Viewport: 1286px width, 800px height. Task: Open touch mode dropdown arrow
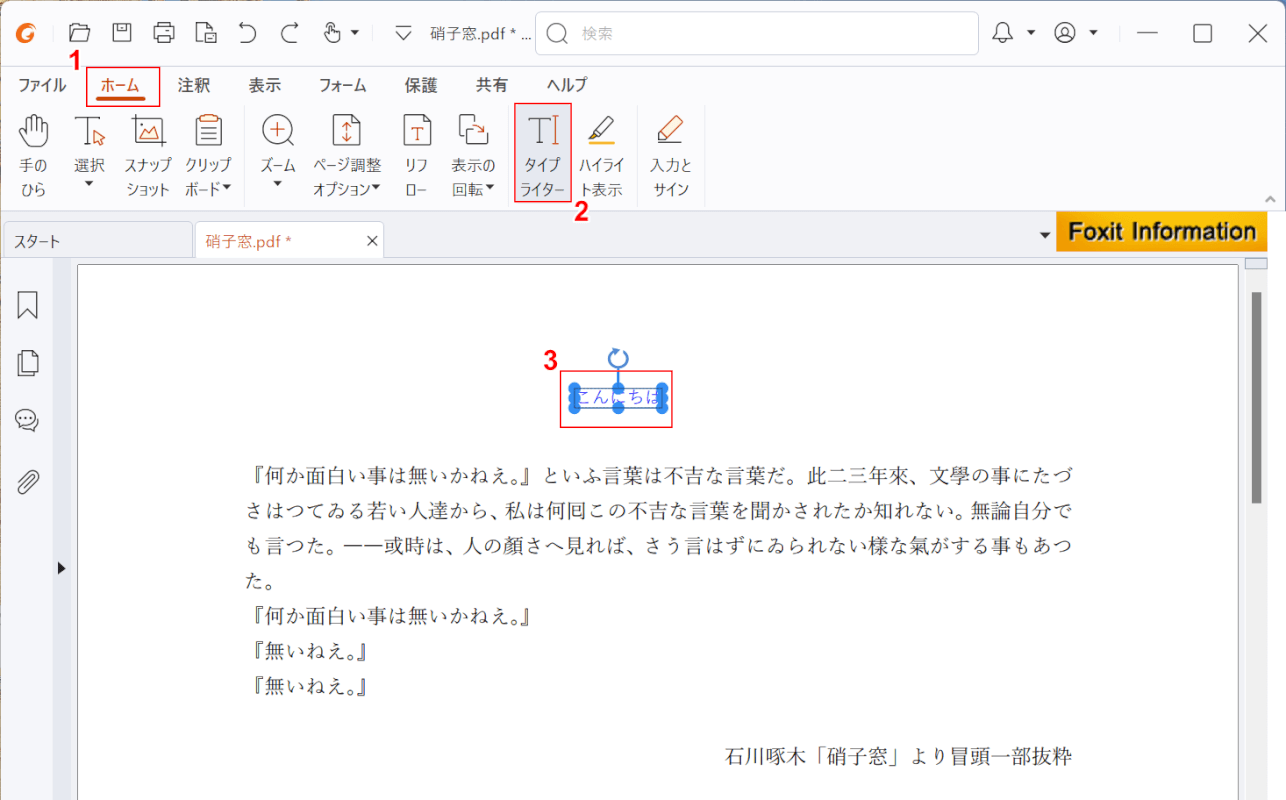point(355,33)
